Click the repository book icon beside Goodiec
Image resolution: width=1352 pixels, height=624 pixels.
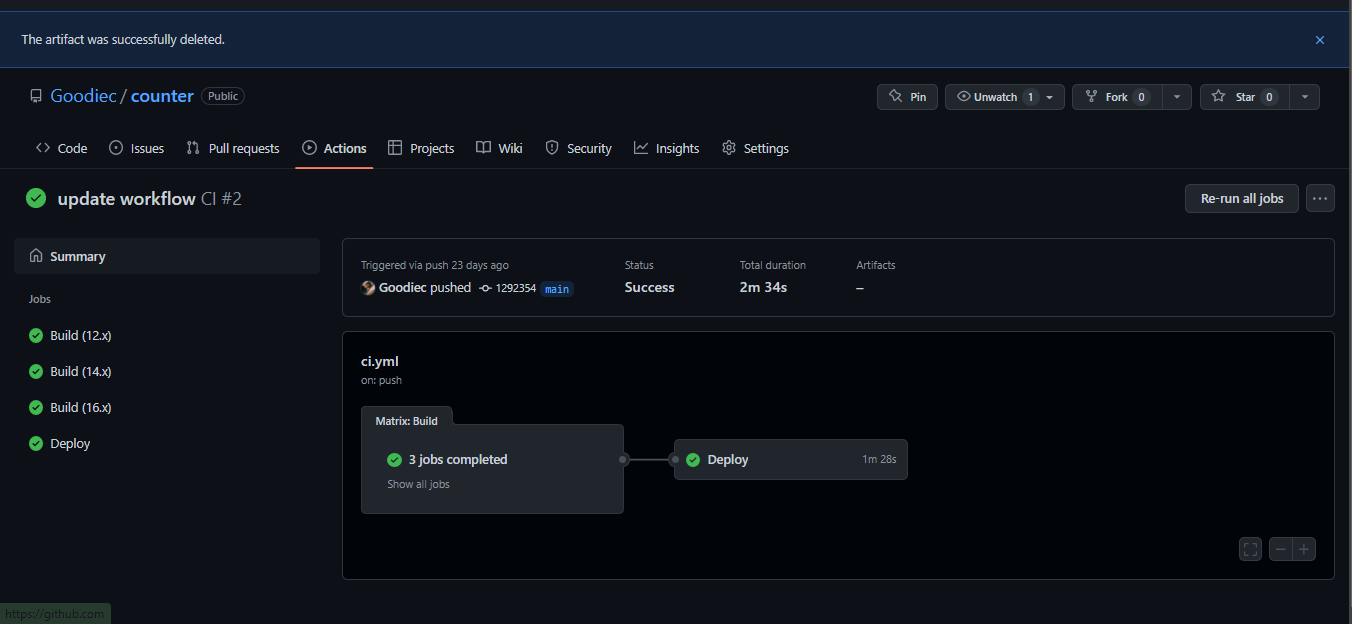click(36, 97)
